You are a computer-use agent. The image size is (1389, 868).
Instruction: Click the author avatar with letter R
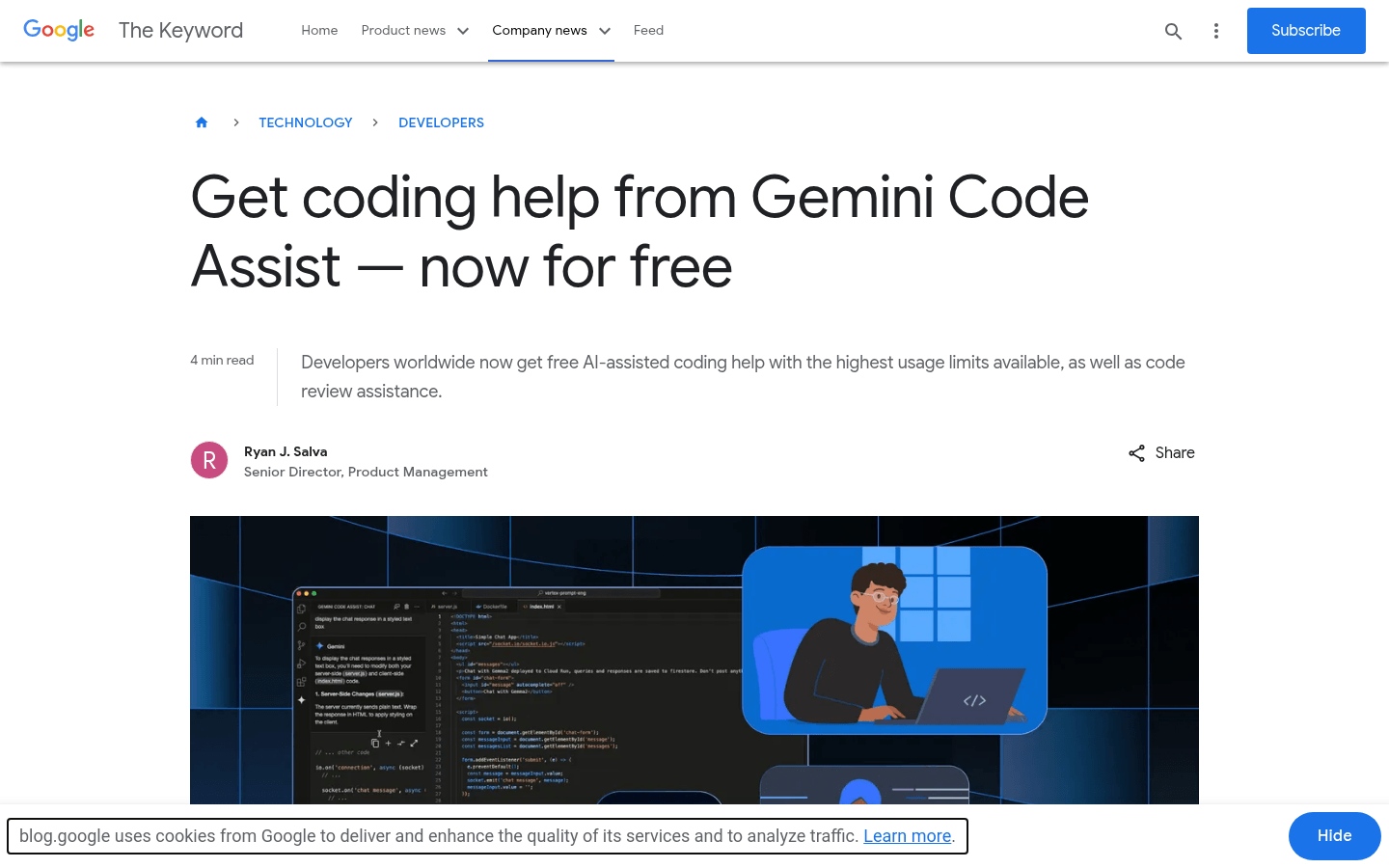209,460
